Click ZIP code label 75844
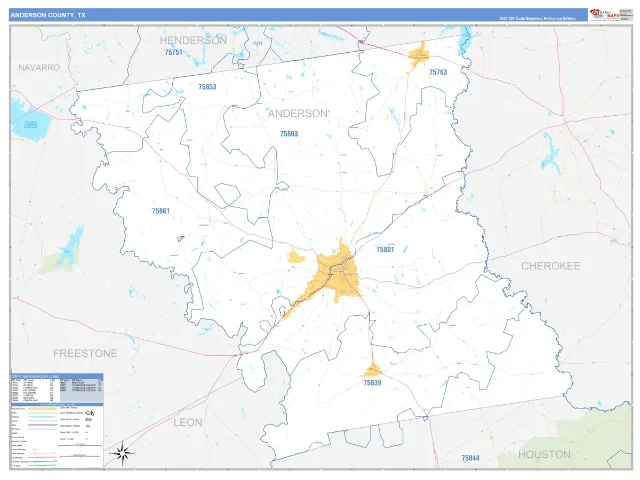Image resolution: width=640 pixels, height=480 pixels. (x=470, y=458)
